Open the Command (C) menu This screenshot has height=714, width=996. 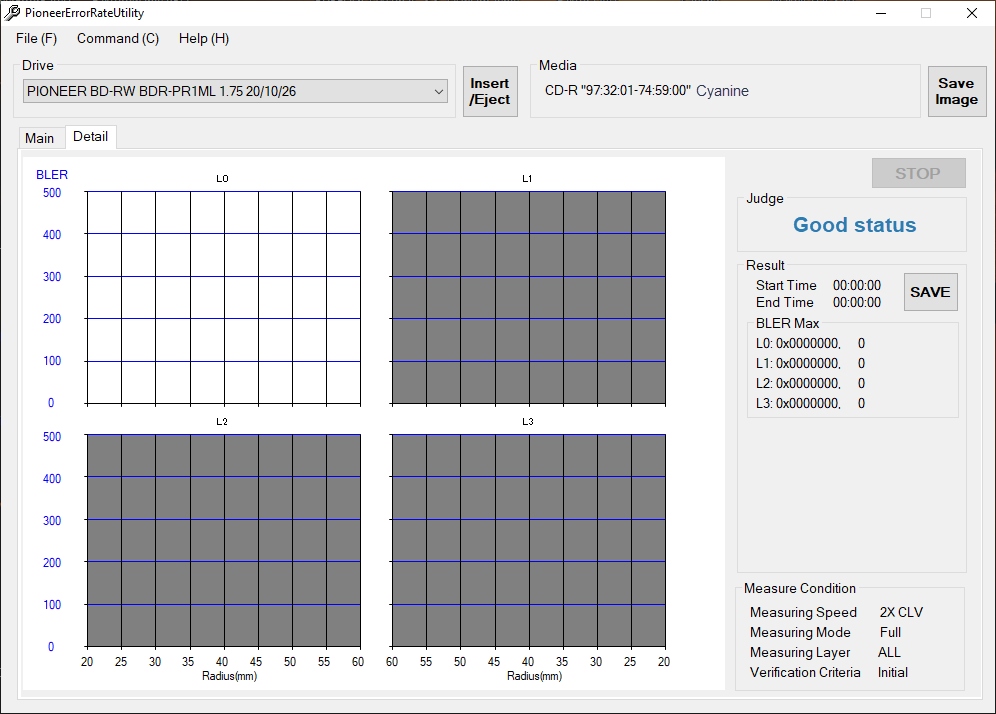point(118,38)
